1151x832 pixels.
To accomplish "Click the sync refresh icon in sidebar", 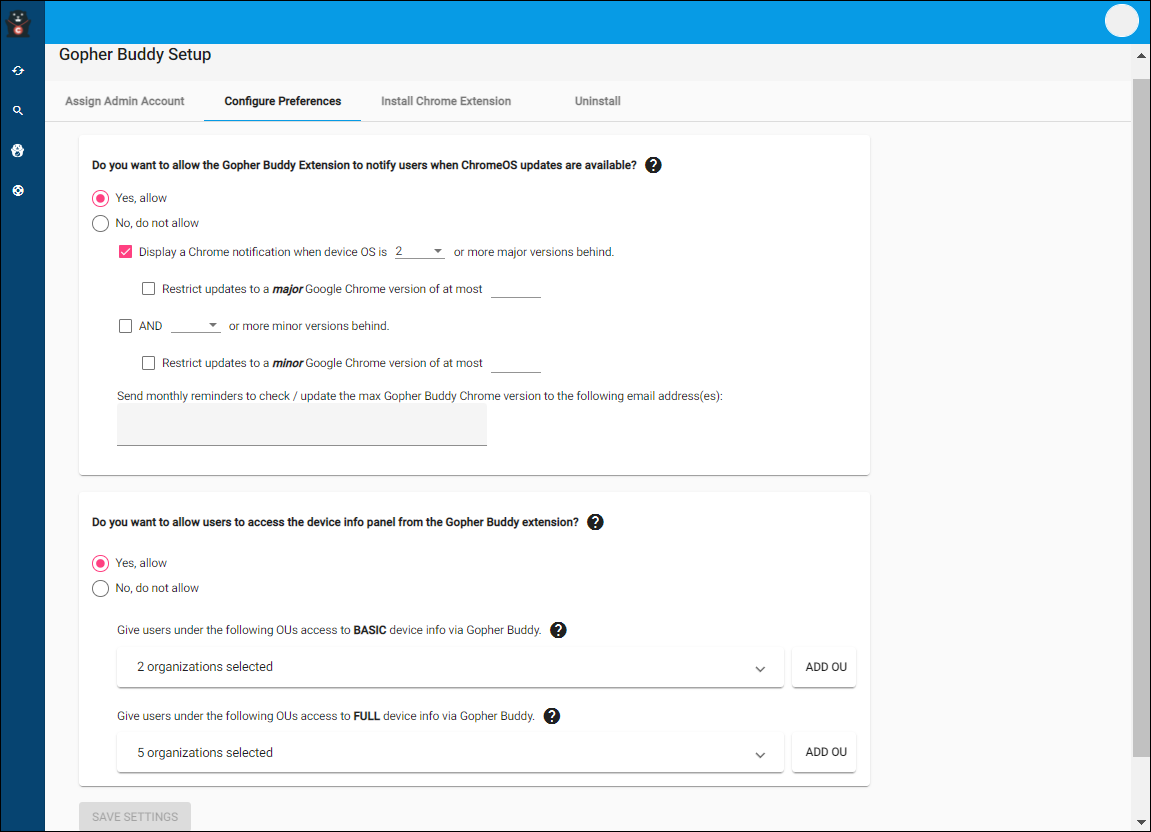I will 18,70.
